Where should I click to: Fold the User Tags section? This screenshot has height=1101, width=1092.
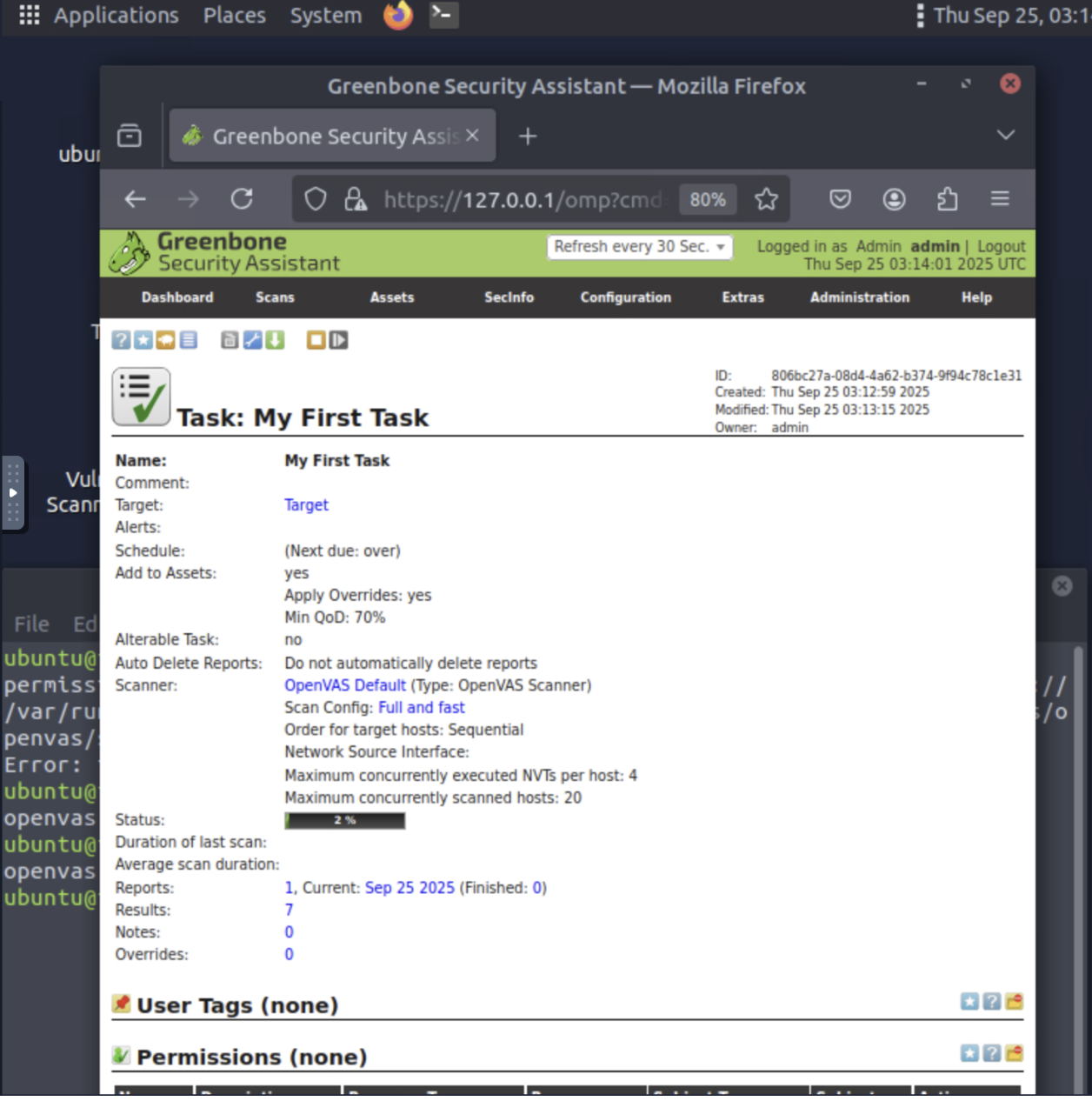tap(1014, 1002)
